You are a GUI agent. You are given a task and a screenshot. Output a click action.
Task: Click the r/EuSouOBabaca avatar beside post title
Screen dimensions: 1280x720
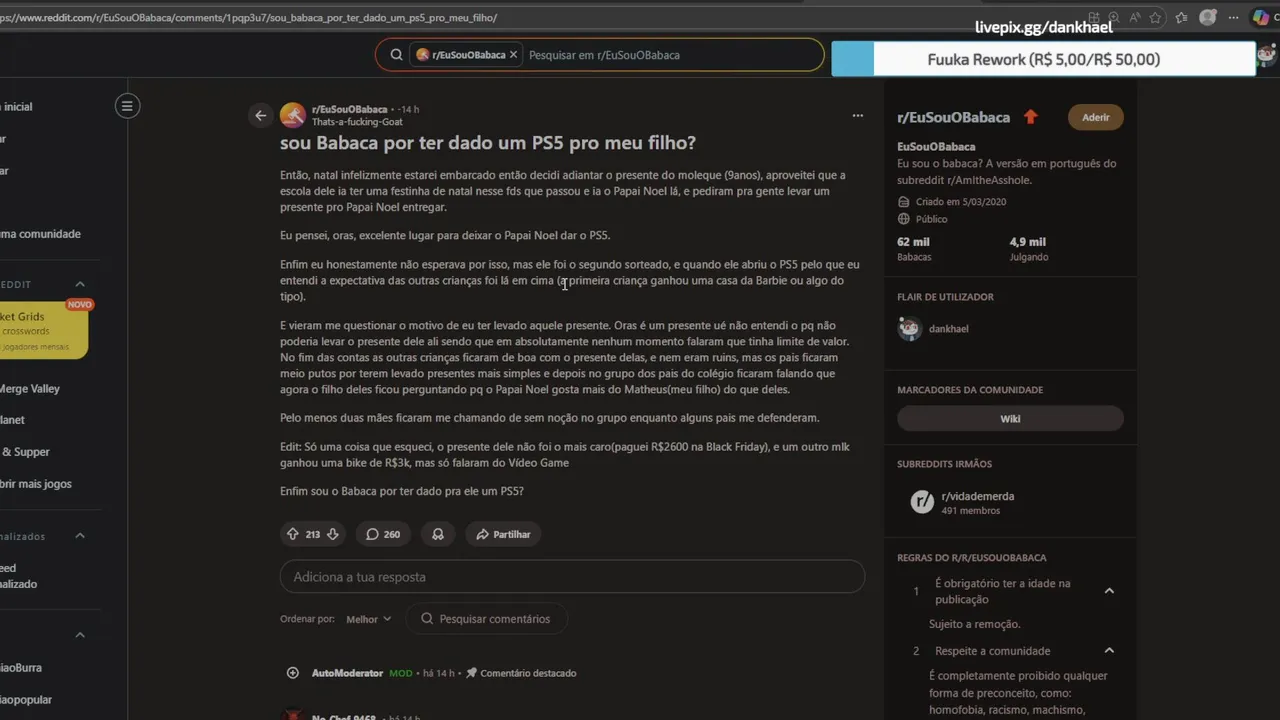click(293, 115)
